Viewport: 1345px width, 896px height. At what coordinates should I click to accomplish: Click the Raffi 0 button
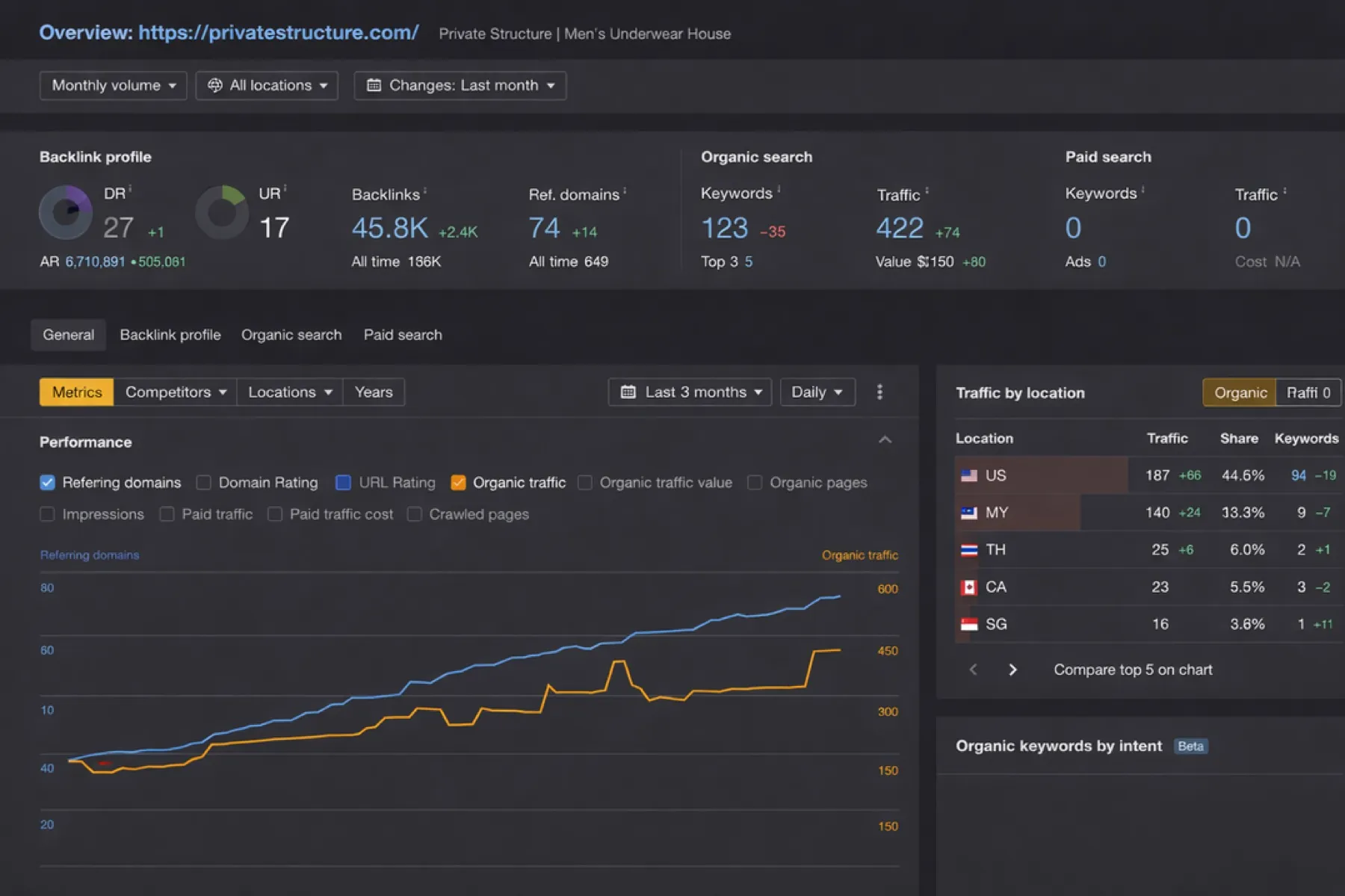(1308, 392)
